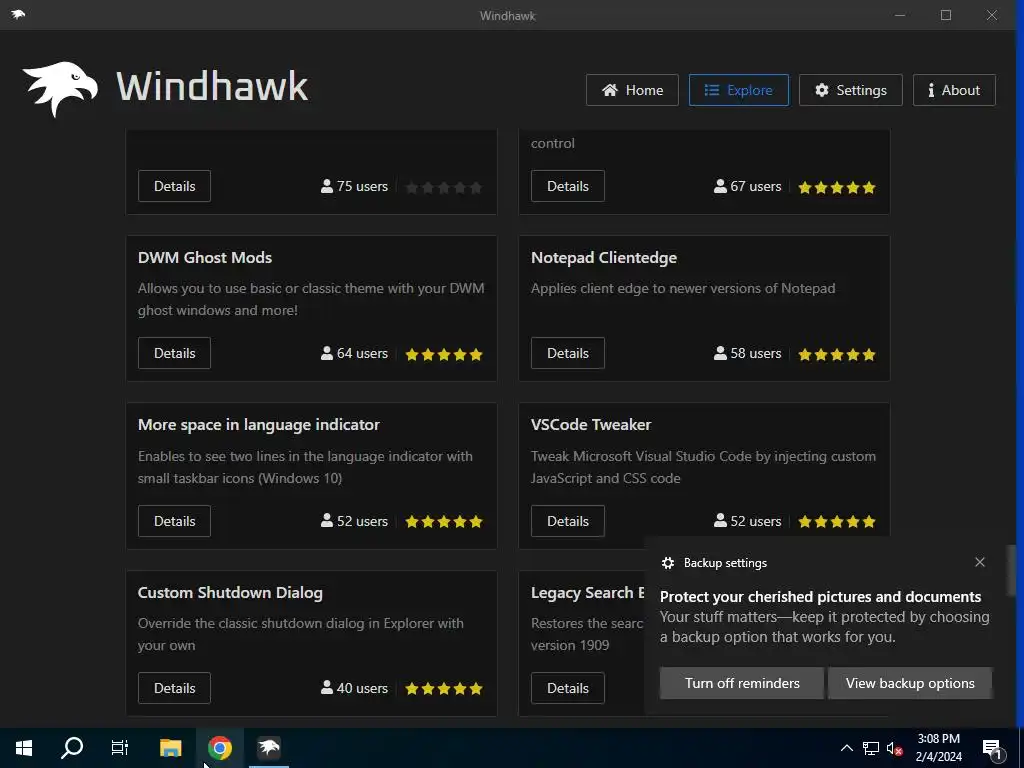Open Details for Notepad Clientedge
This screenshot has width=1024, height=768.
coord(568,353)
